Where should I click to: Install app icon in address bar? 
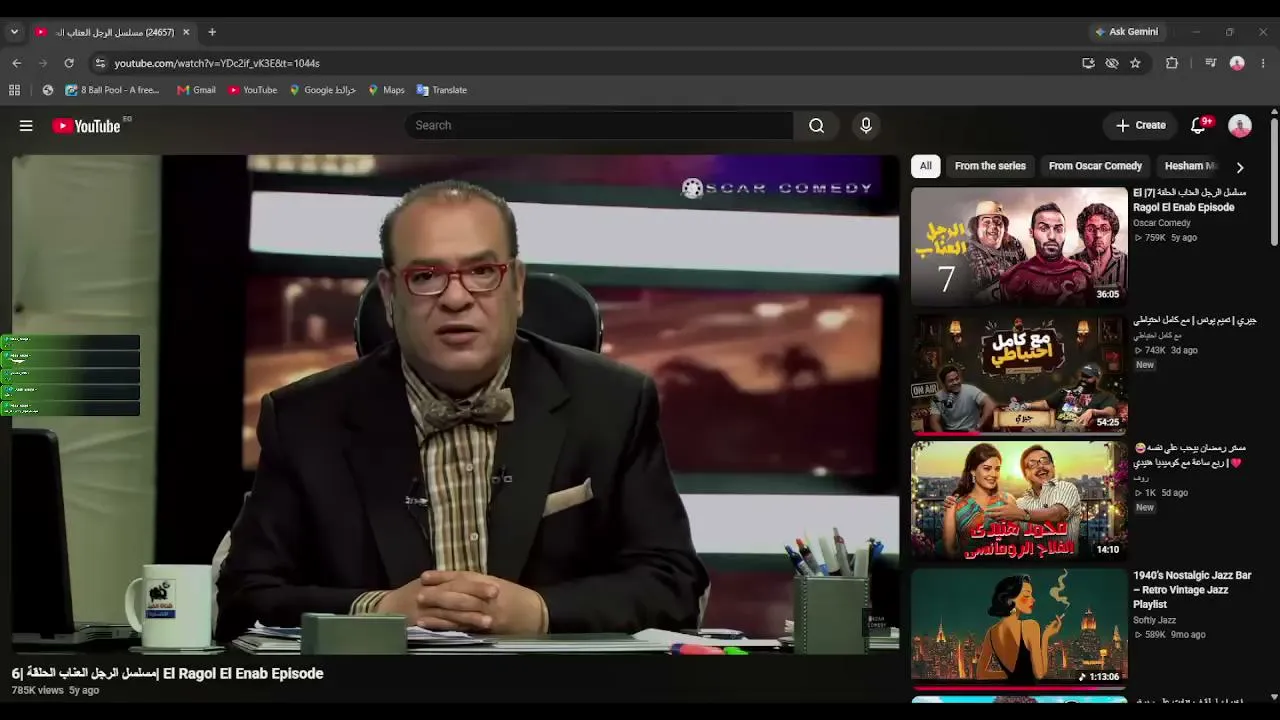point(1088,63)
